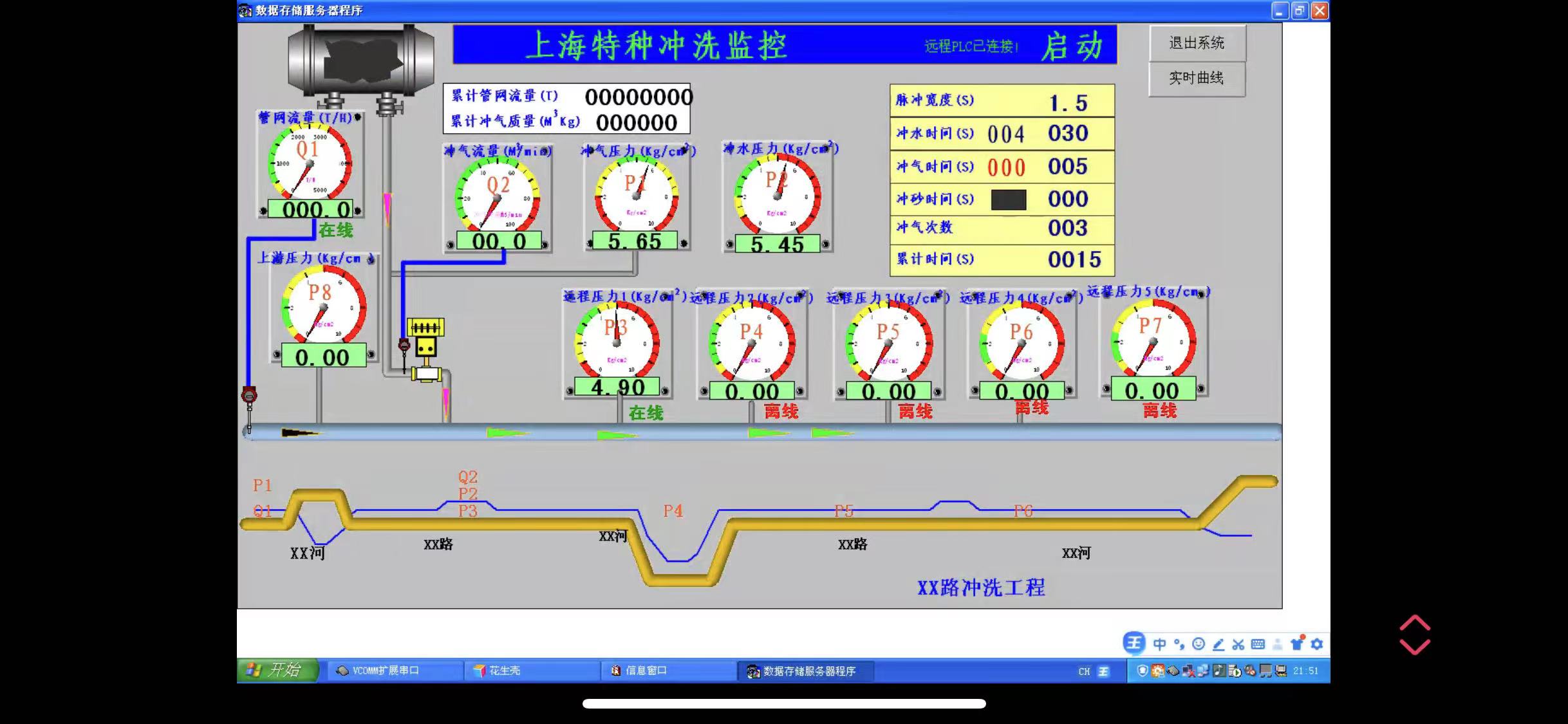Click the red upstream pressure sensor icon

[249, 395]
